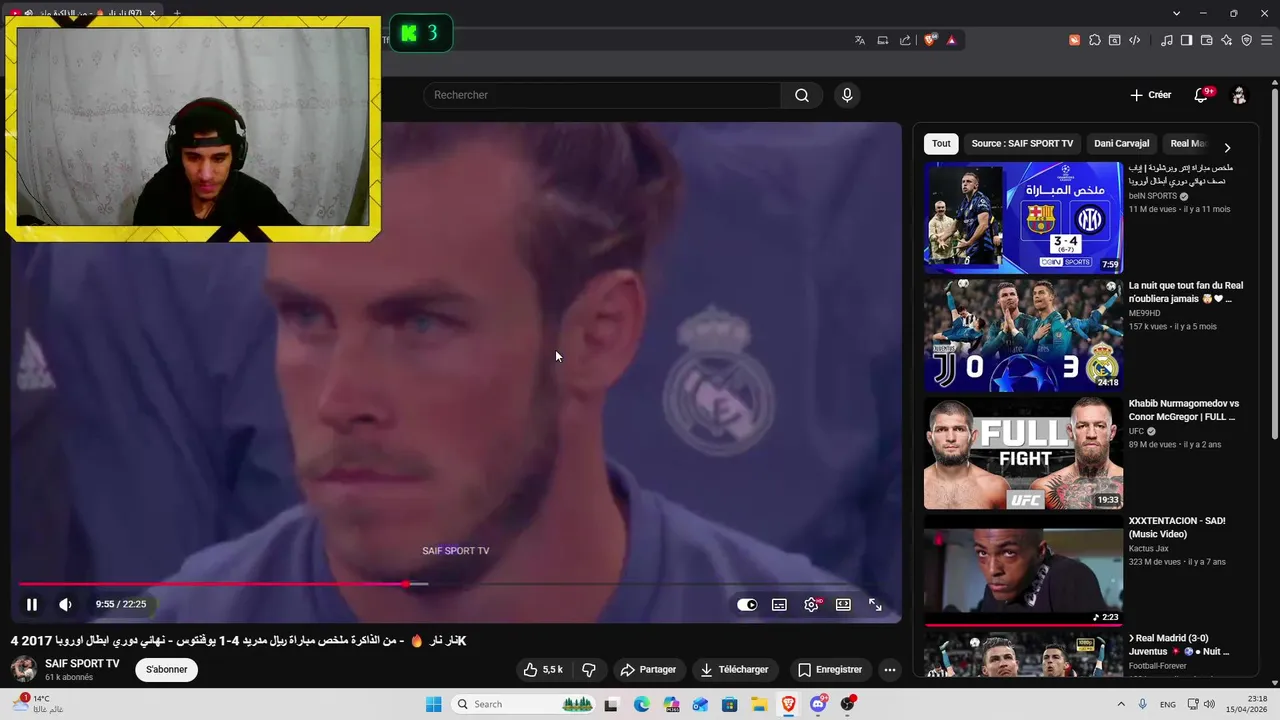
Task: Open the SAIF SPORT TV channel name
Action: click(x=82, y=663)
